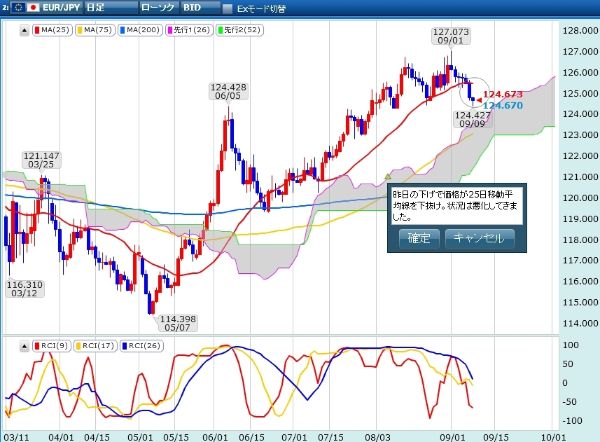600x442 pixels.
Task: Click the MA(25) red color swatch
Action: (37, 30)
